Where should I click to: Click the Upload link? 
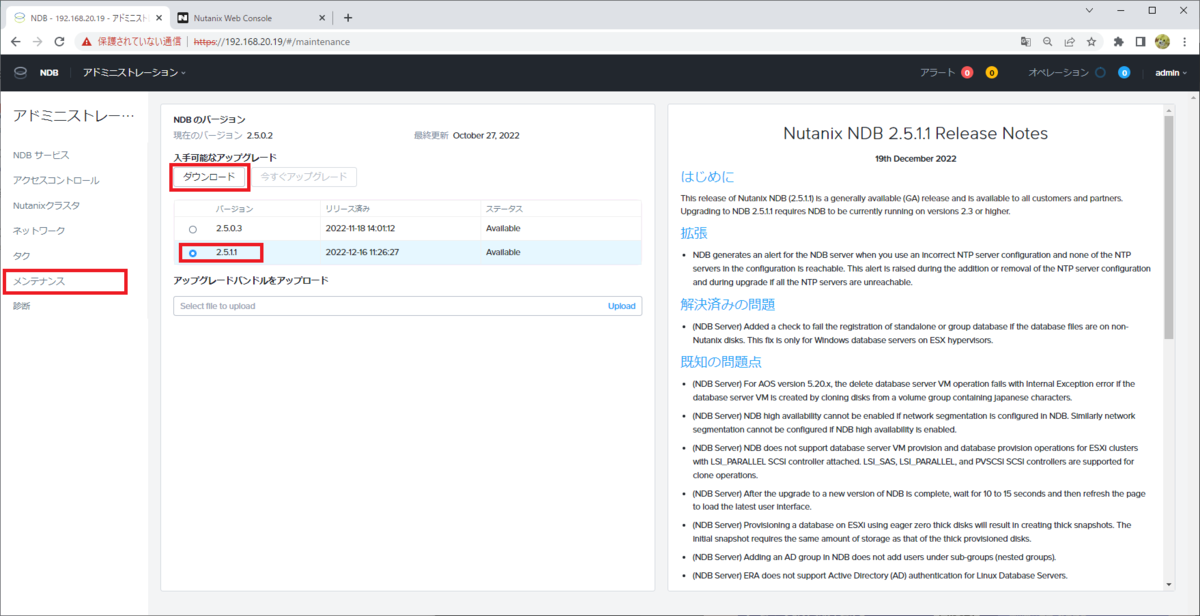coord(622,306)
